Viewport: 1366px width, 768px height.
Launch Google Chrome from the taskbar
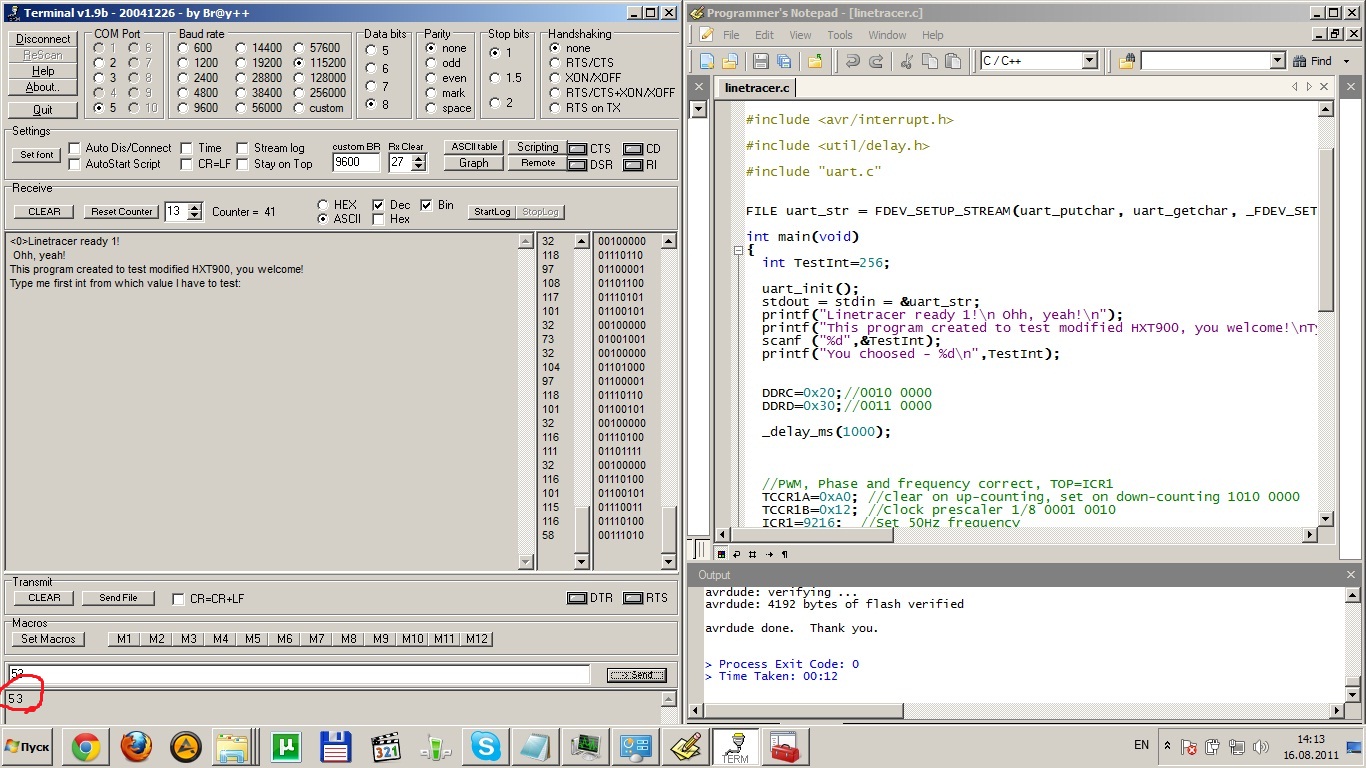pos(85,747)
